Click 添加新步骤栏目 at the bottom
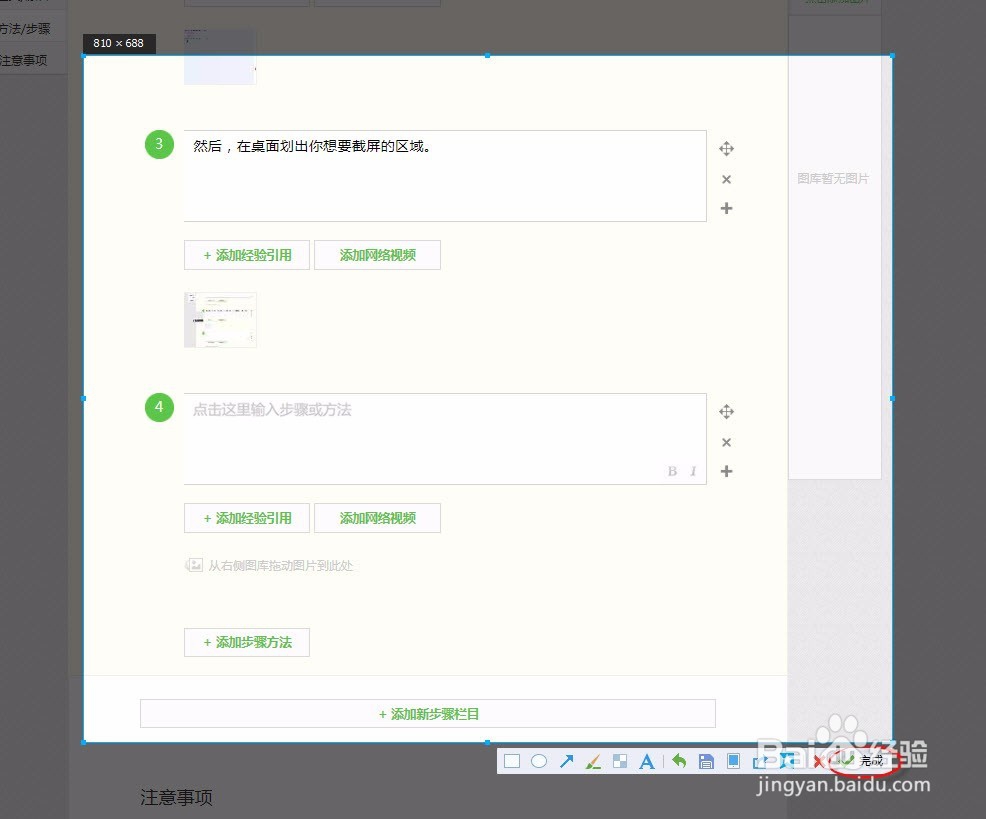986x819 pixels. click(428, 713)
